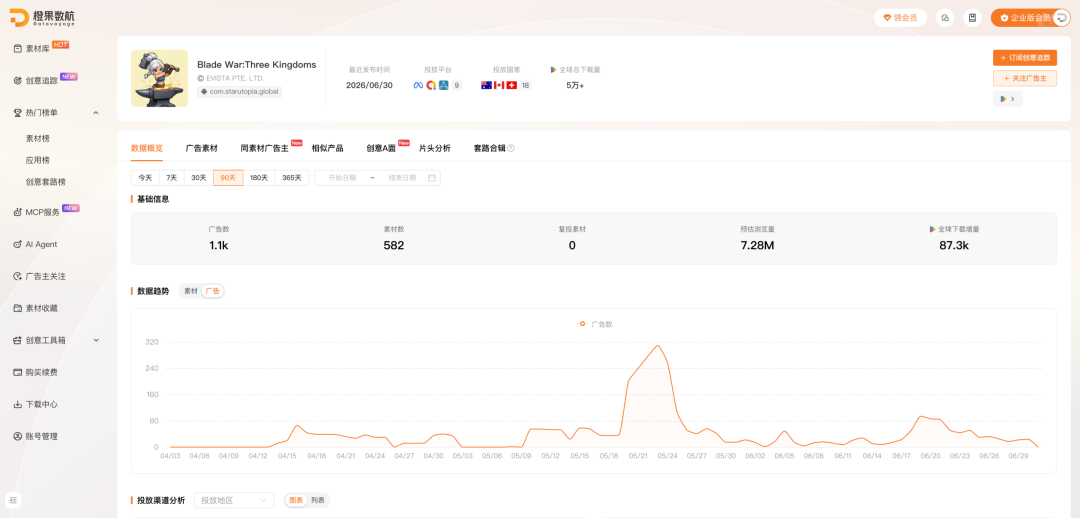The width and height of the screenshot is (1080, 518).
Task: Switch to the 相似产品 tab
Action: pos(327,148)
